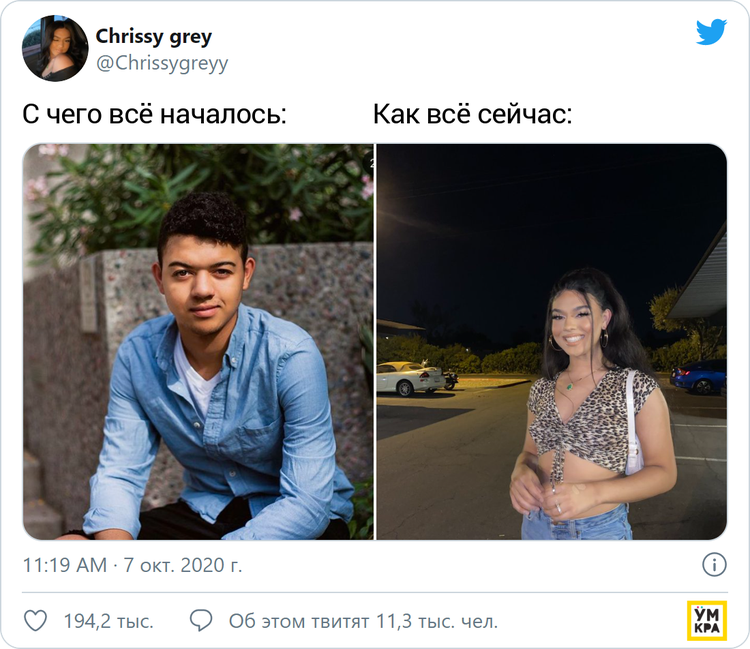Image resolution: width=750 pixels, height=649 pixels.
Task: Click the tweet text 'С чего всё началось:'
Action: [154, 114]
